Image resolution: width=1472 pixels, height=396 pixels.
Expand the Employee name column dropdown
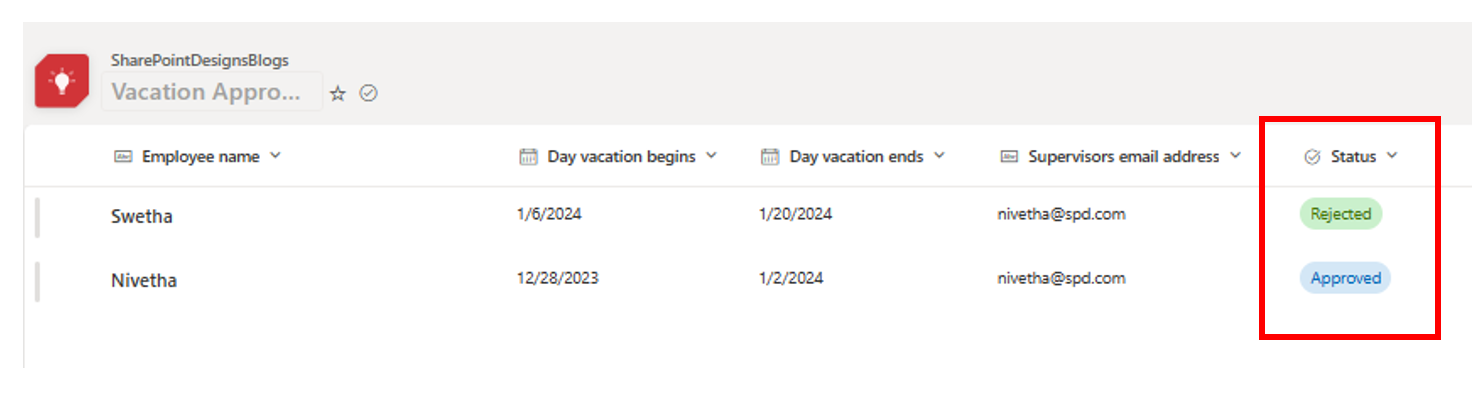(276, 156)
